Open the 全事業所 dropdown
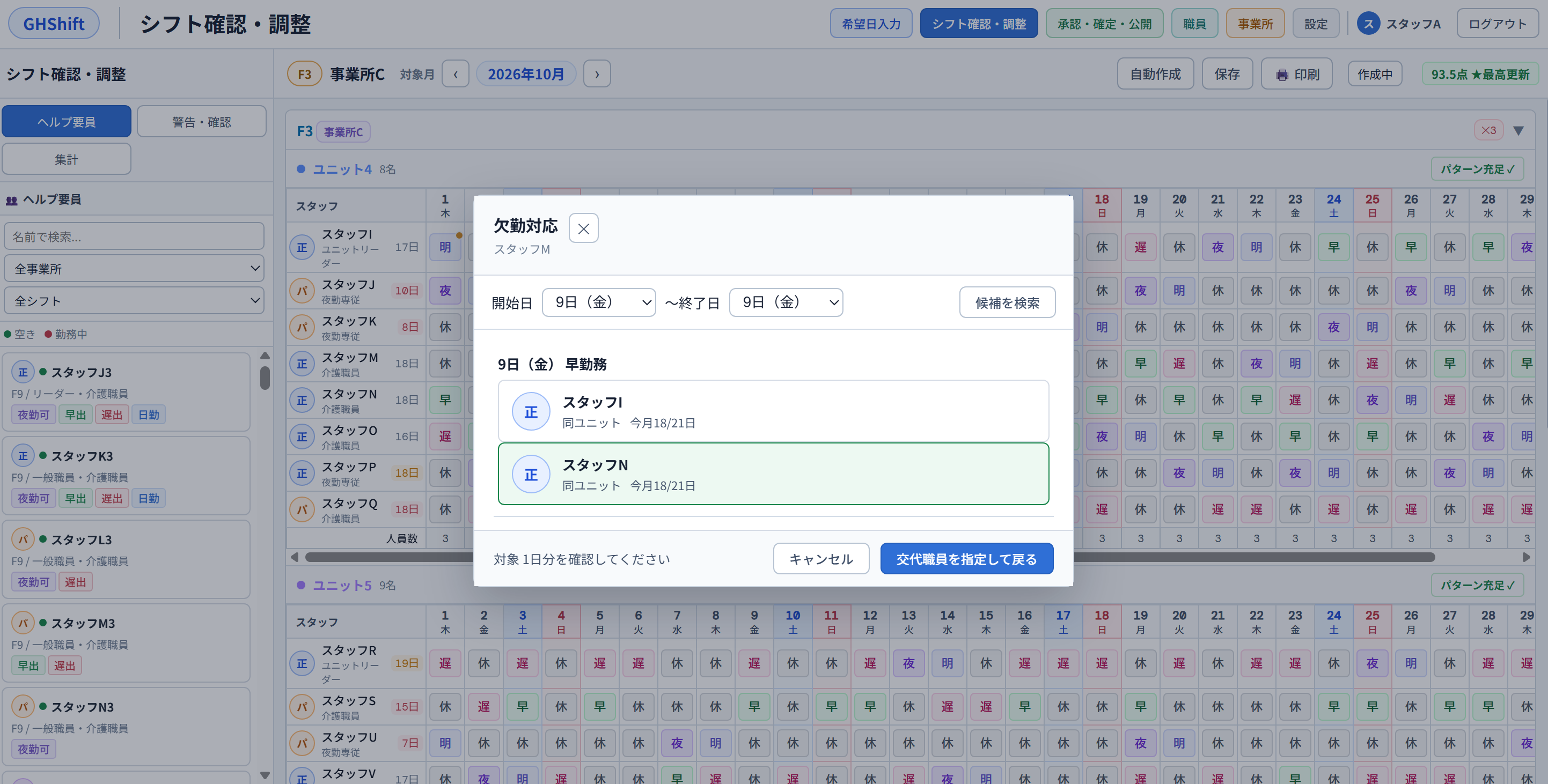The height and width of the screenshot is (784, 1548). click(134, 268)
